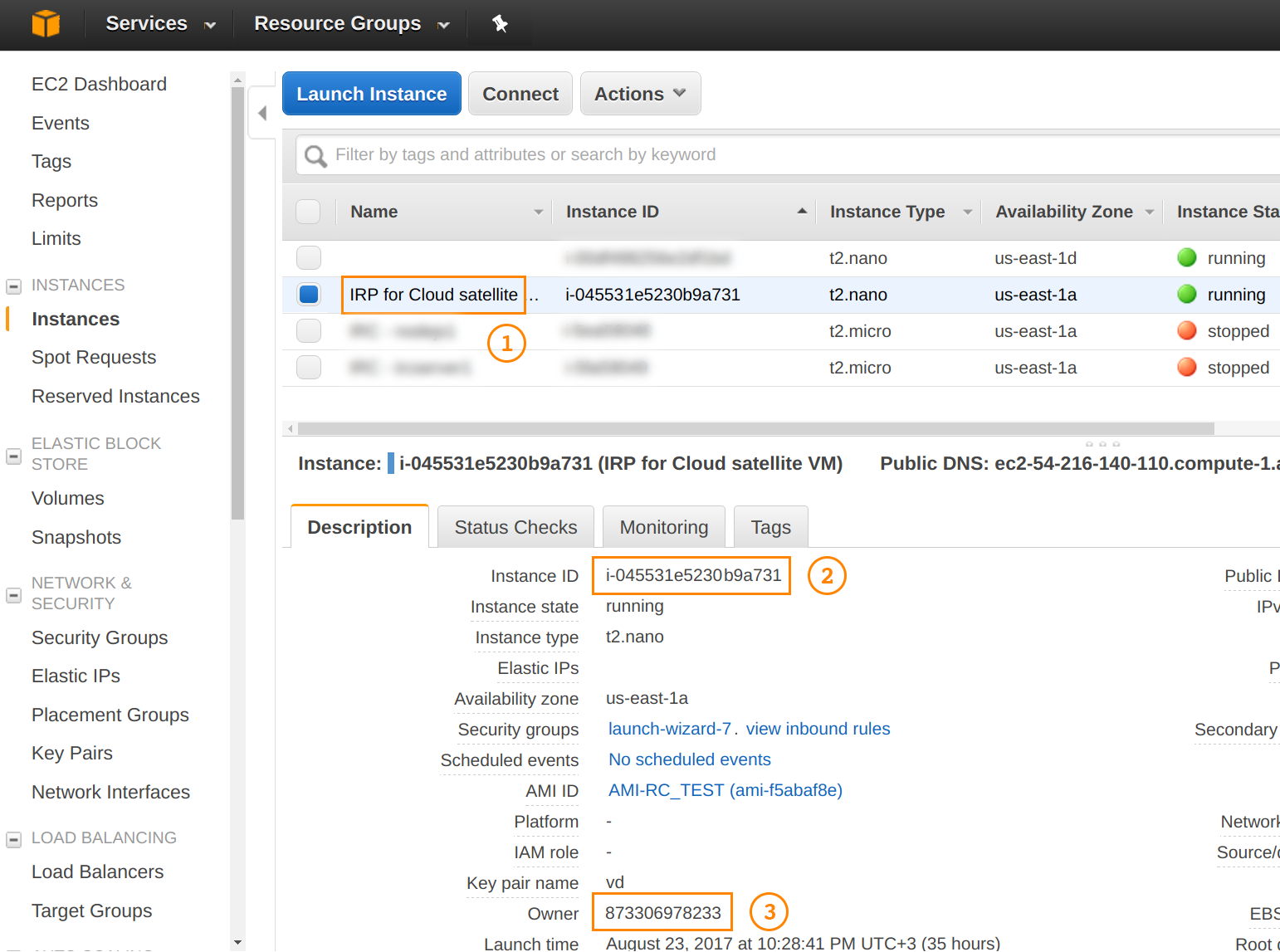Collapse the LOAD BALANCING section
The width and height of the screenshot is (1280, 952).
pos(13,839)
